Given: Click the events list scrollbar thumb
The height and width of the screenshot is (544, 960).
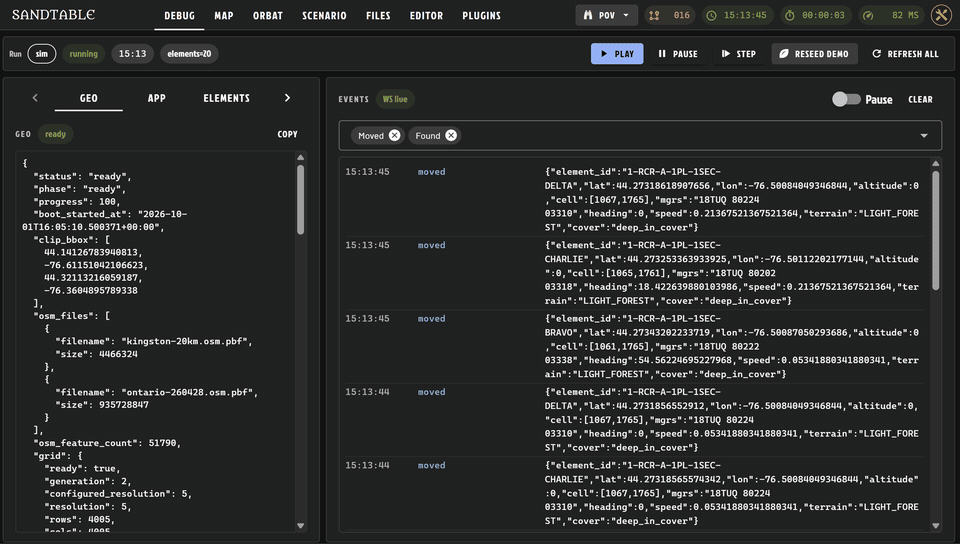Looking at the screenshot, I should [x=936, y=230].
